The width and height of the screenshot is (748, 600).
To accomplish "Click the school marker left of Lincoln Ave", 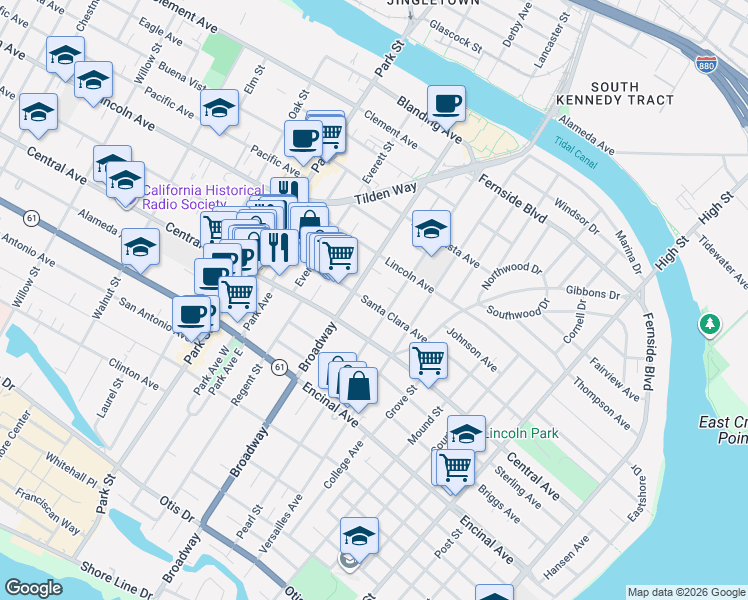I will point(39,115).
